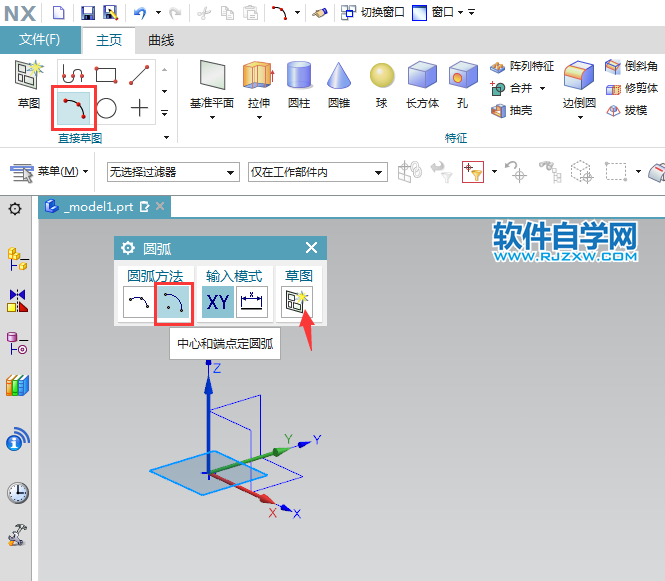Click the Paste clipboard icon
This screenshot has width=665, height=581.
(x=250, y=13)
